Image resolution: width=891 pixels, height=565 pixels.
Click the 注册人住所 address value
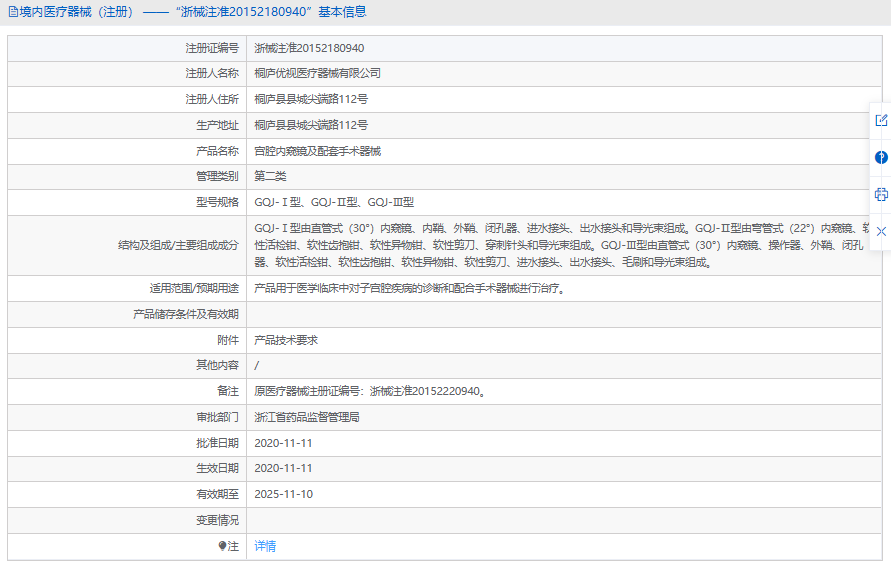pyautogui.click(x=311, y=99)
